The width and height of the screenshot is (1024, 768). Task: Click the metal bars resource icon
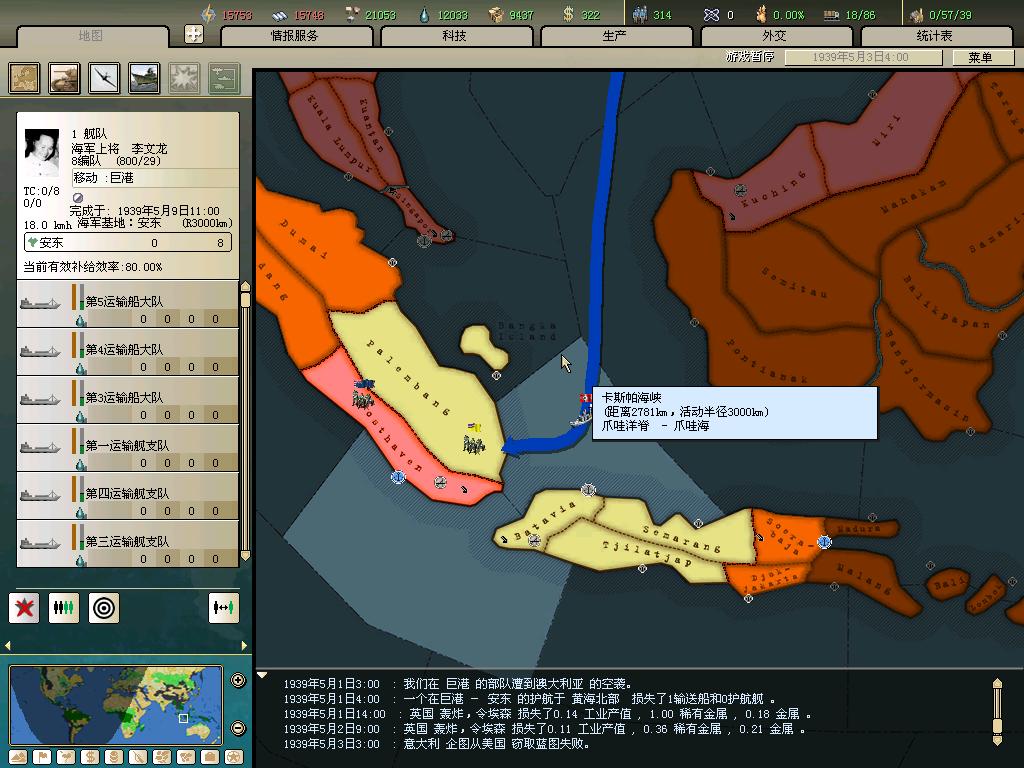coord(280,14)
